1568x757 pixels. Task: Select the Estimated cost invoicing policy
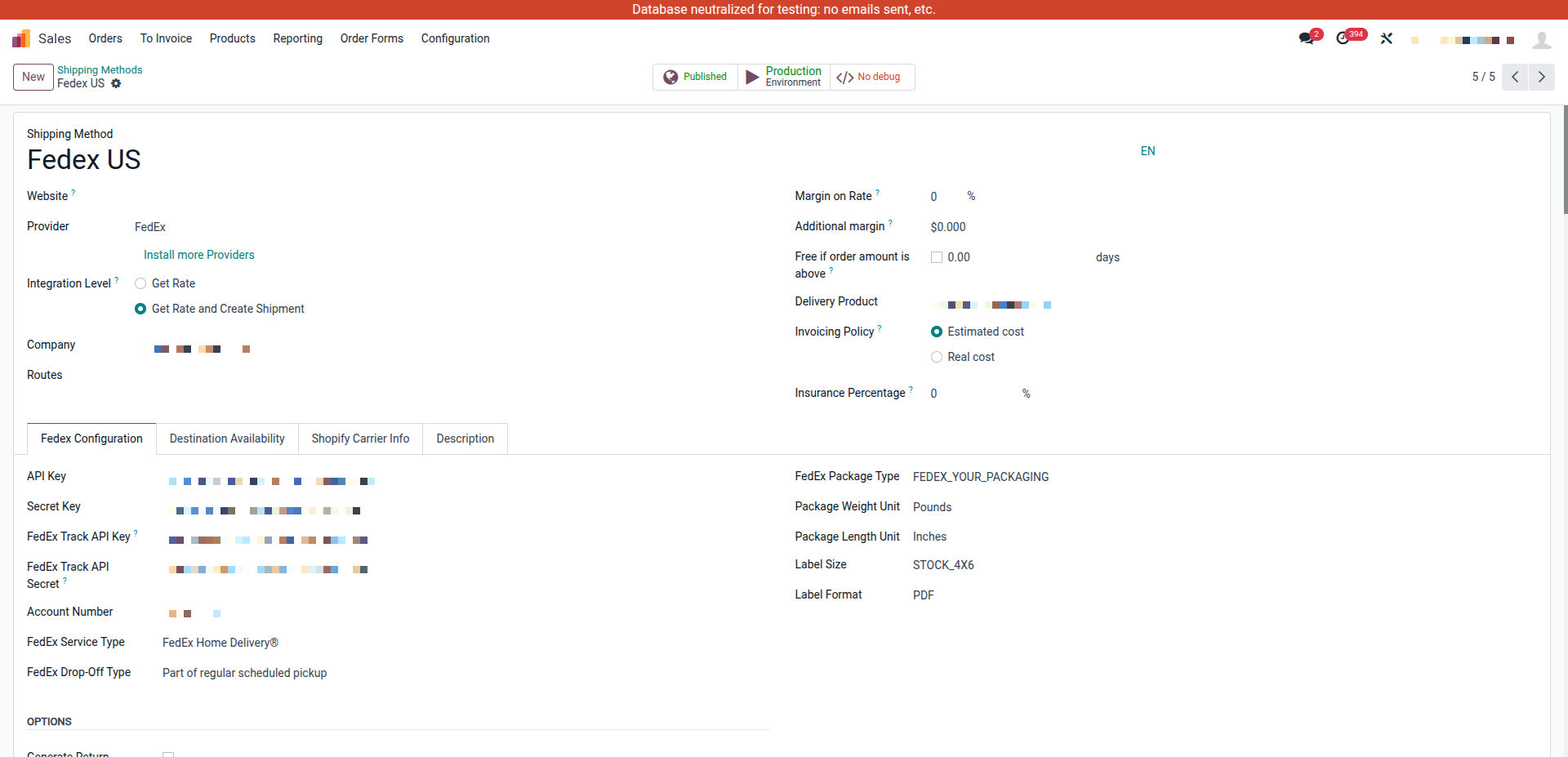[x=937, y=332]
